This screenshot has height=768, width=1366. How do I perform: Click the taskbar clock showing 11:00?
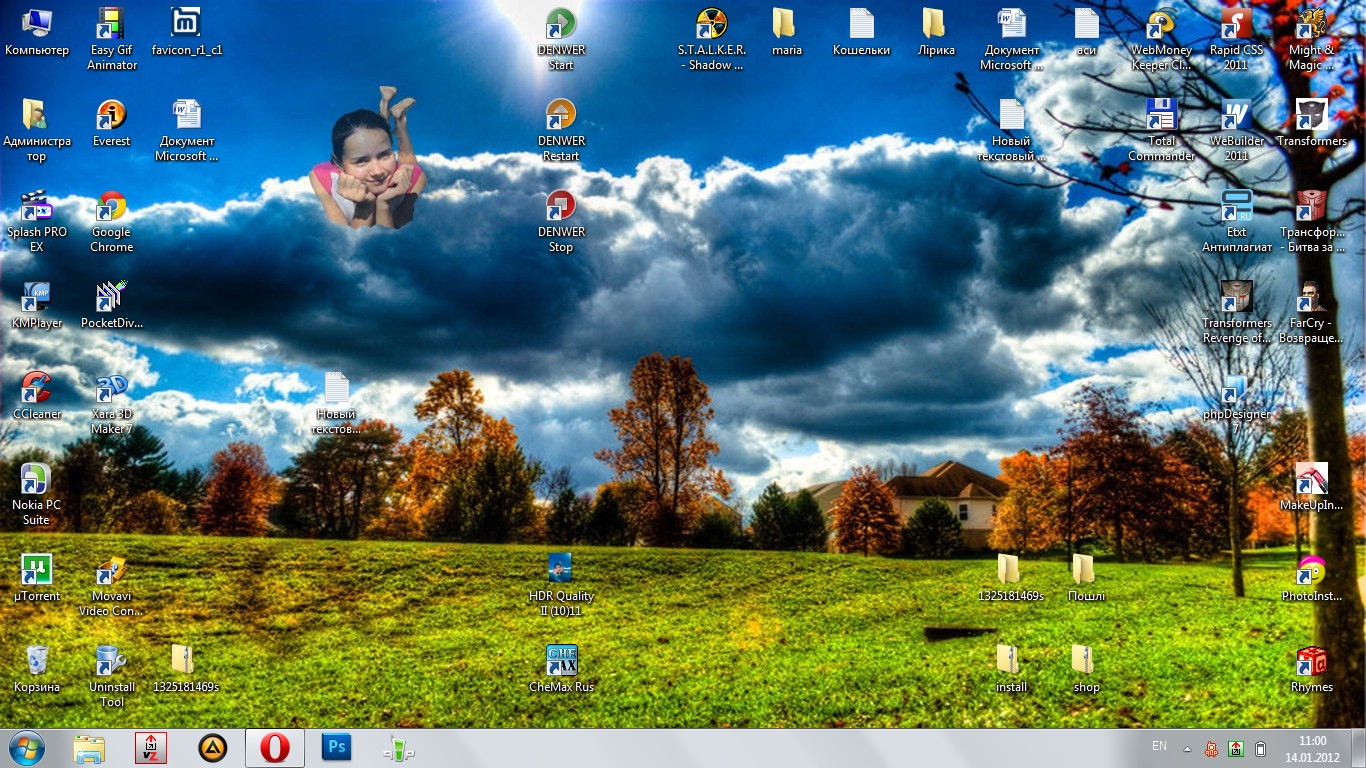[1312, 748]
